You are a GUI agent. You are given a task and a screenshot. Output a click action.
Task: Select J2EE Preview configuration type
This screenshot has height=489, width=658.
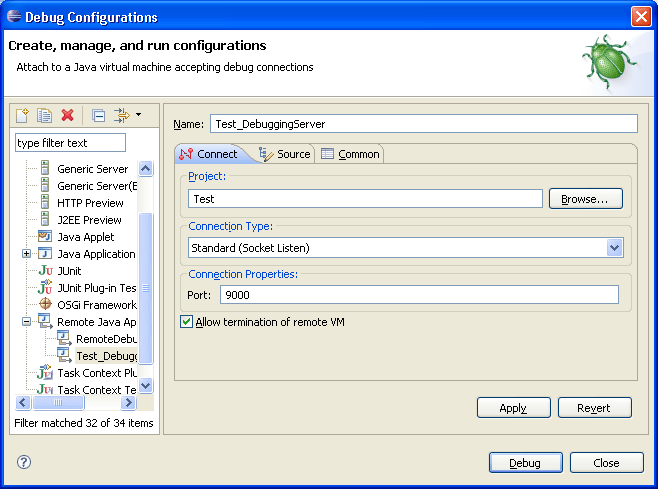pyautogui.click(x=89, y=220)
